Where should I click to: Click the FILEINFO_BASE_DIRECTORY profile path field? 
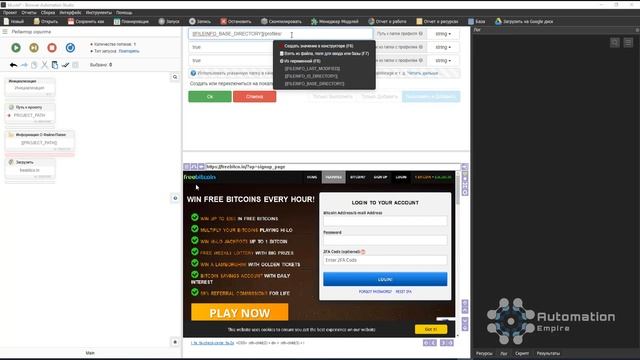pos(281,34)
